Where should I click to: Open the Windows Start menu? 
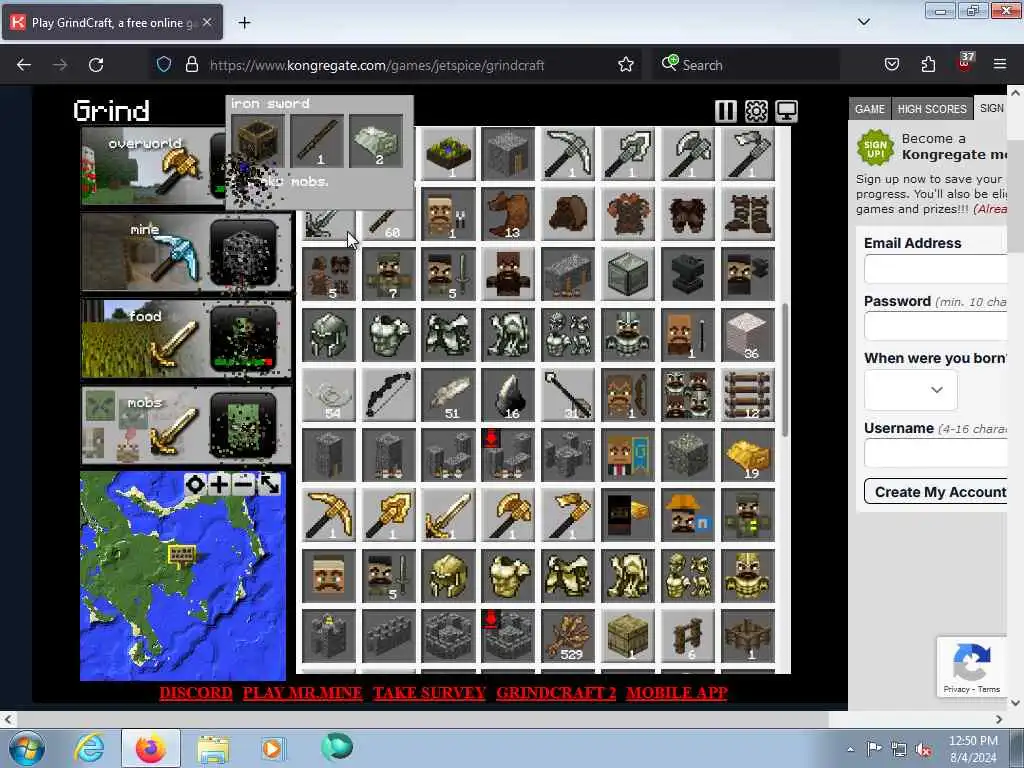click(x=26, y=748)
